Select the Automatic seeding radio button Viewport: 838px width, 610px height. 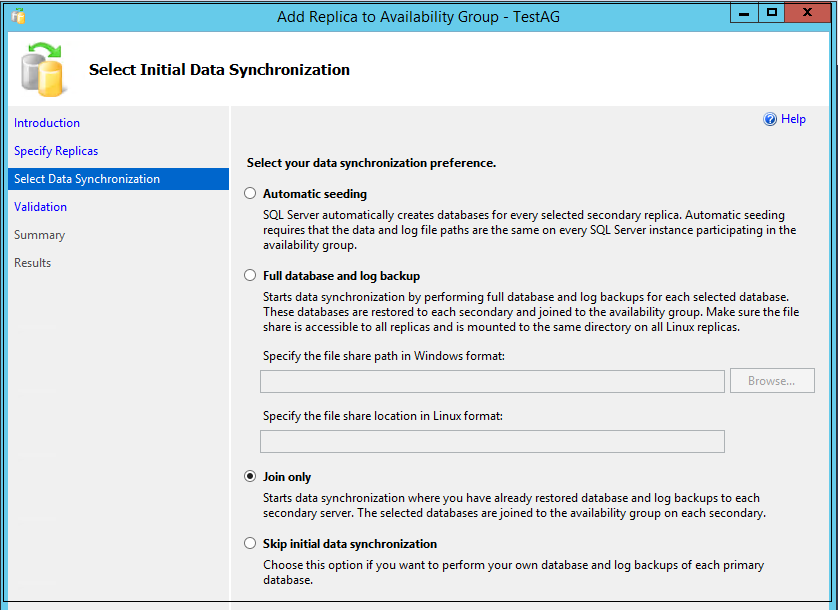[250, 194]
